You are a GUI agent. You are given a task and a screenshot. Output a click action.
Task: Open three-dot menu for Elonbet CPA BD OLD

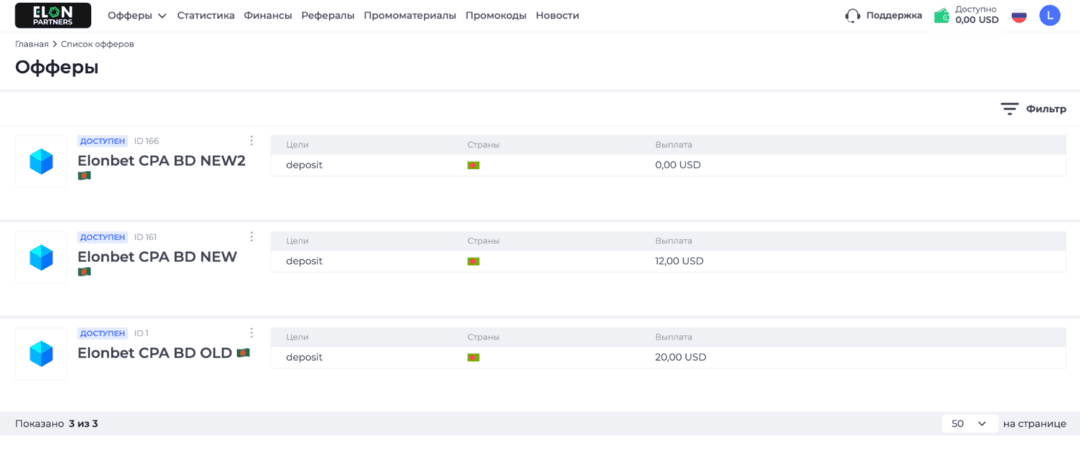point(251,332)
